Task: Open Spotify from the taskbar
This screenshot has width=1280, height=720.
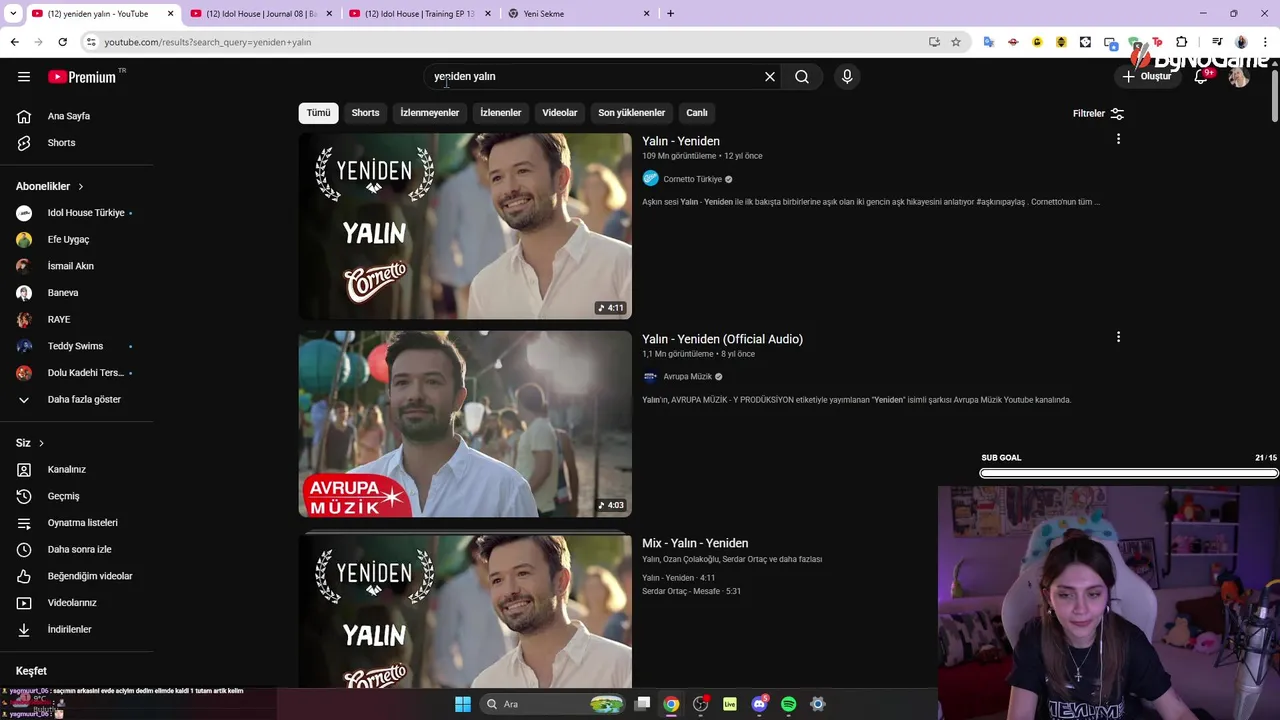Action: coord(788,704)
